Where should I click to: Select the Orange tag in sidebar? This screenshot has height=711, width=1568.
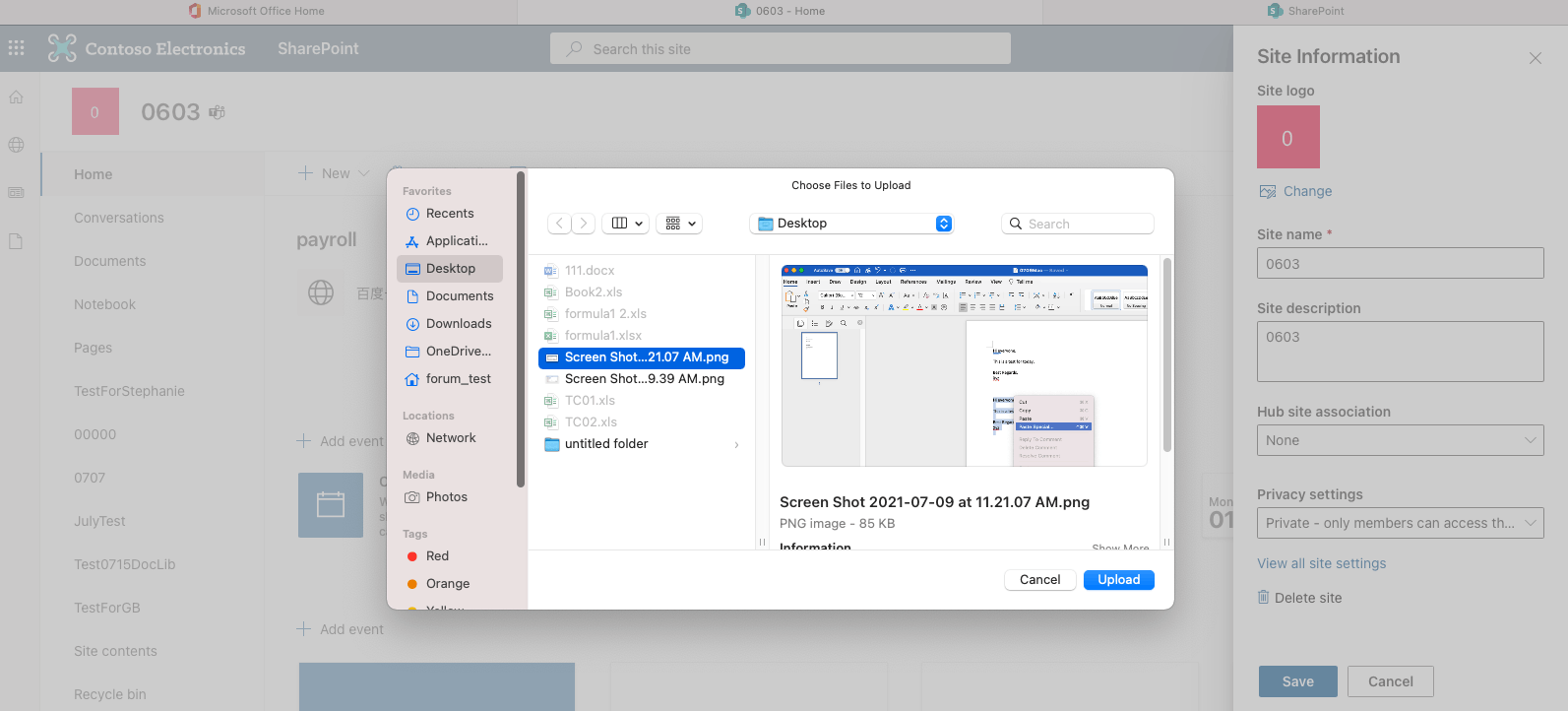coord(448,584)
